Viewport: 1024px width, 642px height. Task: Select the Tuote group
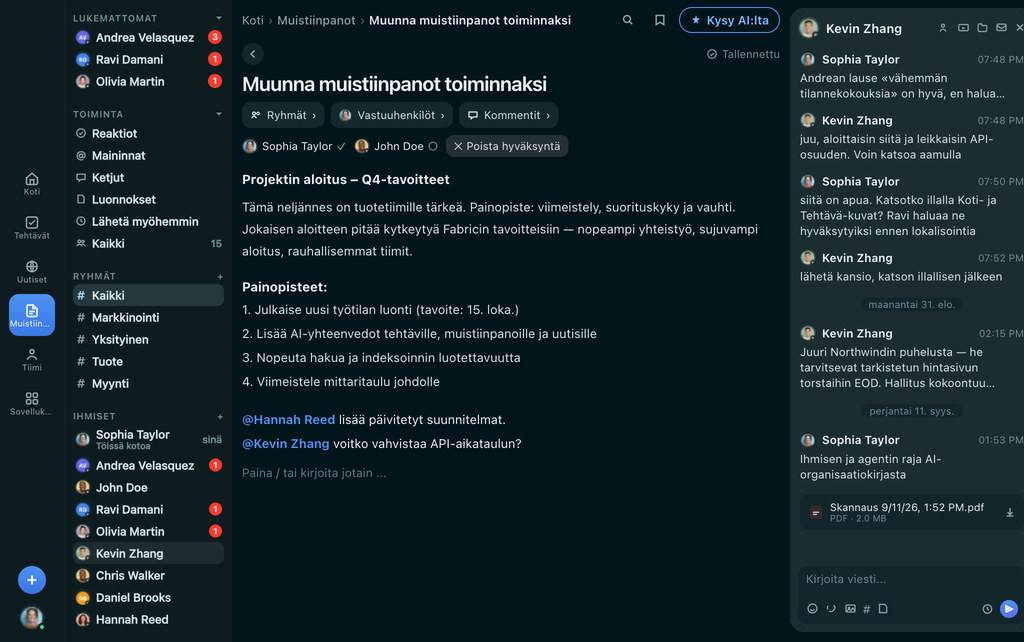pyautogui.click(x=148, y=361)
